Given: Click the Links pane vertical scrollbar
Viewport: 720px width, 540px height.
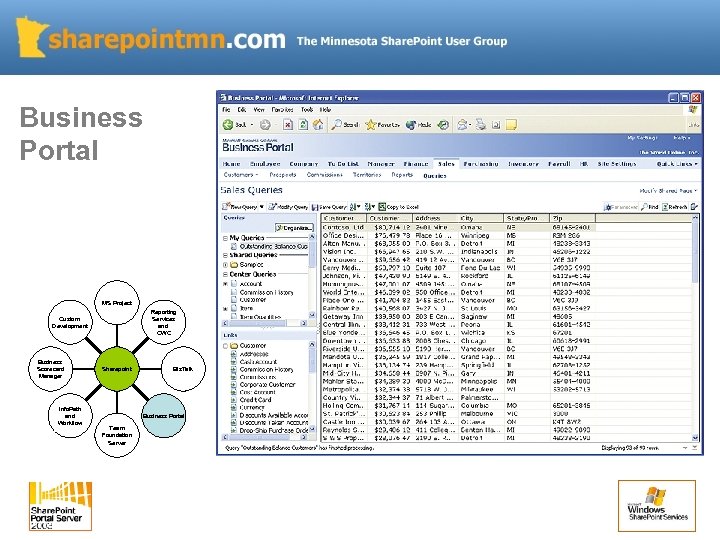Looking at the screenshot, I should [x=312, y=388].
